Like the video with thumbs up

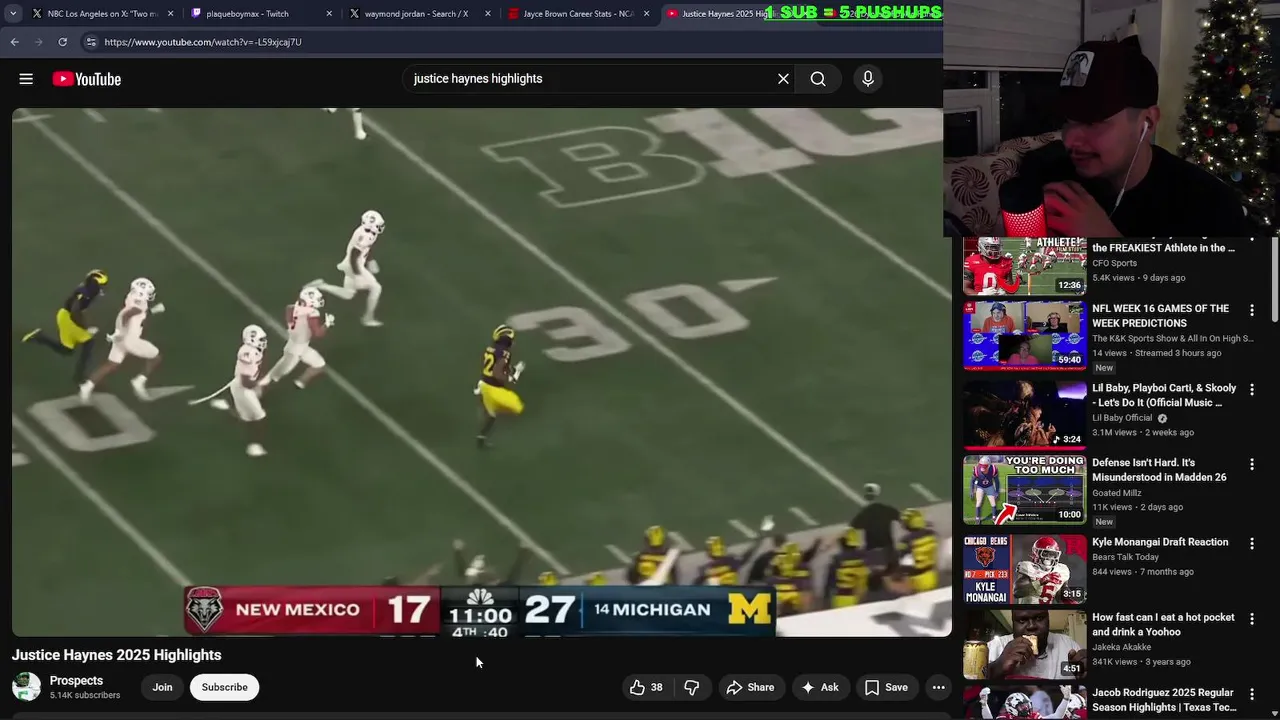click(x=646, y=687)
